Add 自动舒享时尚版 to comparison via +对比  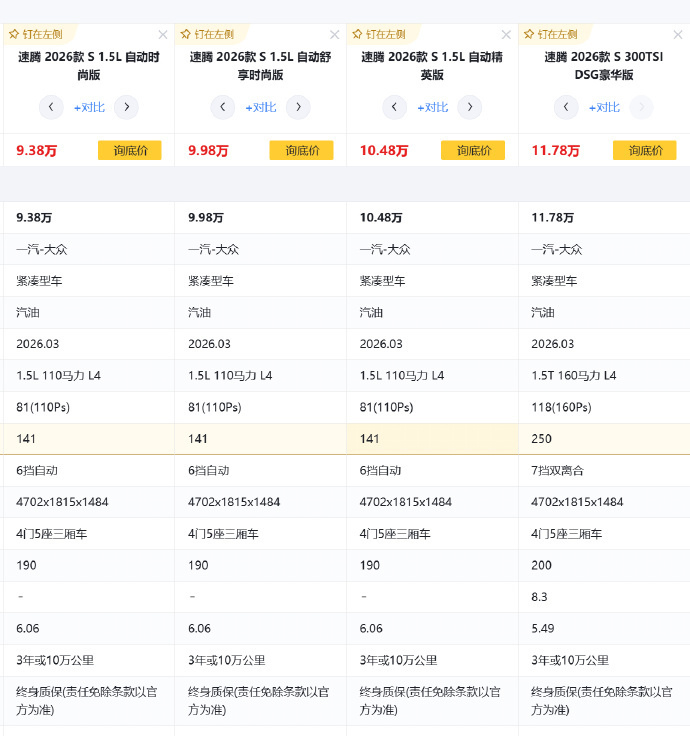click(261, 107)
